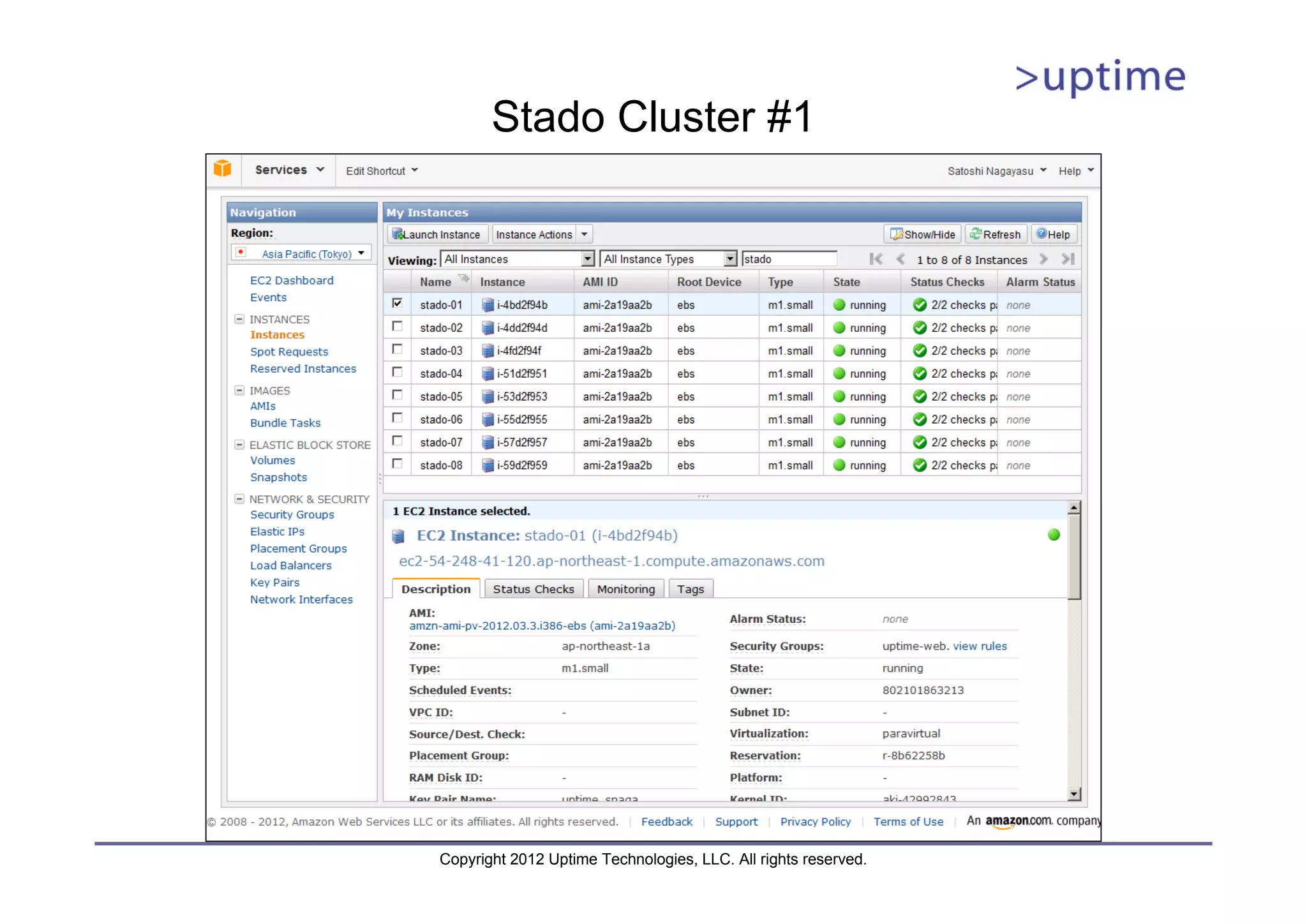This screenshot has width=1307, height=924.
Task: Click the green status dot in instance details
Action: click(x=1054, y=535)
